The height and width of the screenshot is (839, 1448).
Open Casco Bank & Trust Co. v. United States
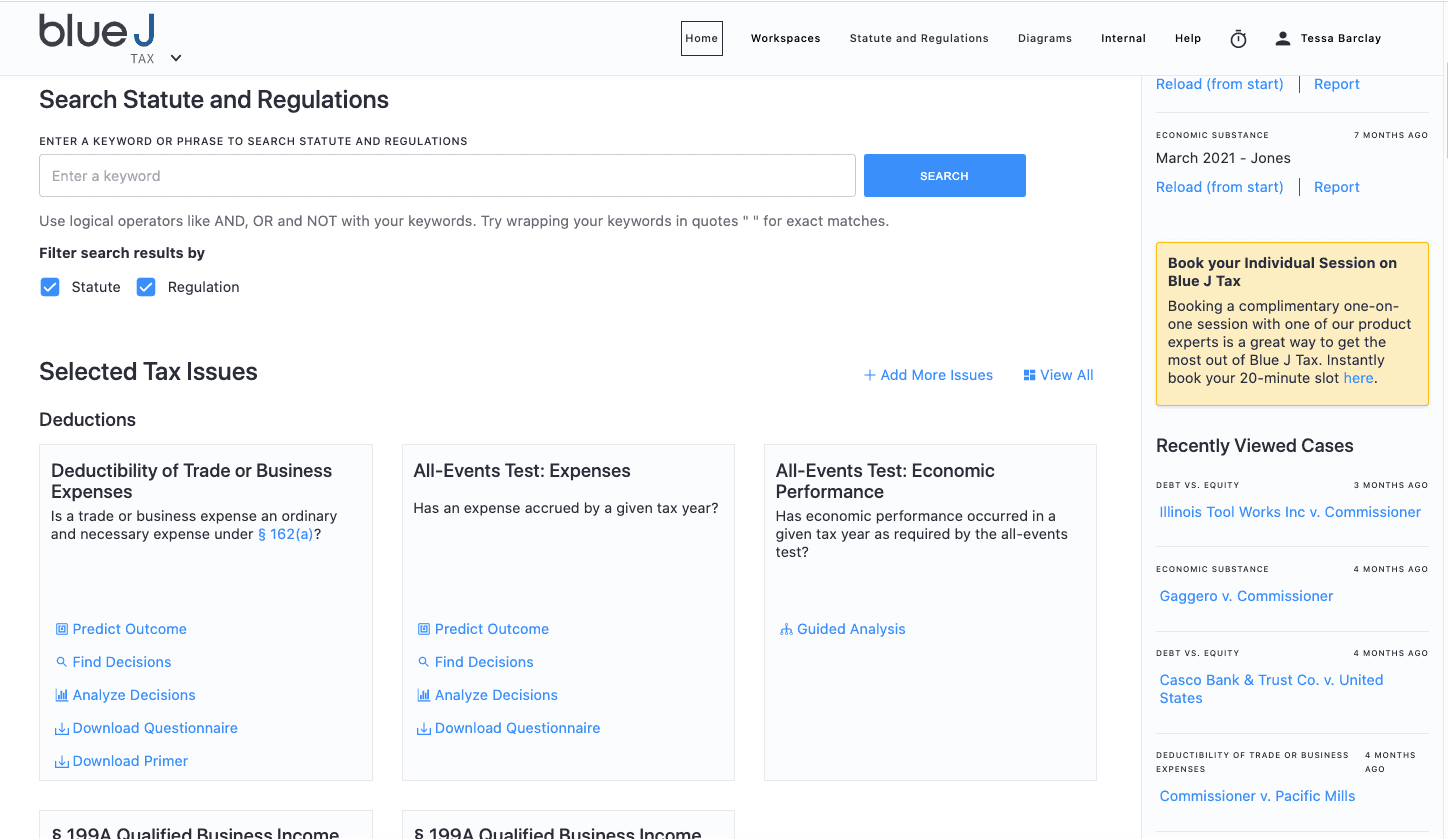1271,689
